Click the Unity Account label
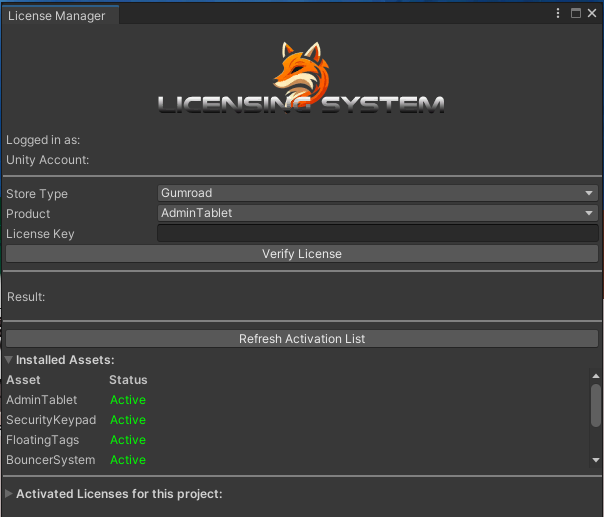This screenshot has height=517, width=604. pyautogui.click(x=47, y=160)
